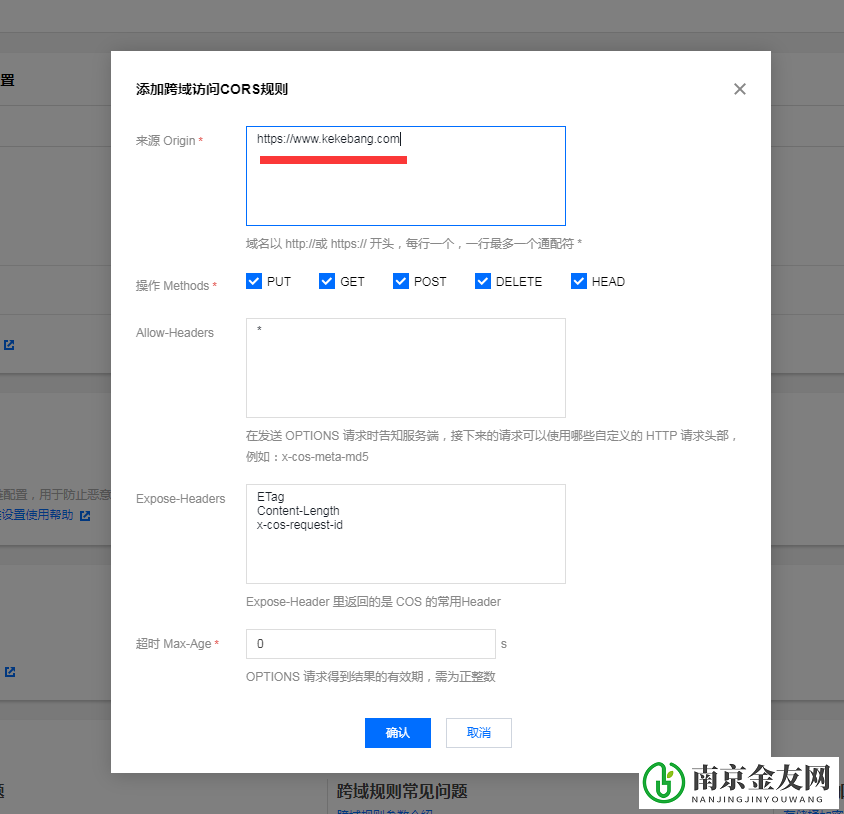Image resolution: width=844 pixels, height=814 pixels.
Task: Click the upper external link icon in left sidebar
Action: coord(8,344)
